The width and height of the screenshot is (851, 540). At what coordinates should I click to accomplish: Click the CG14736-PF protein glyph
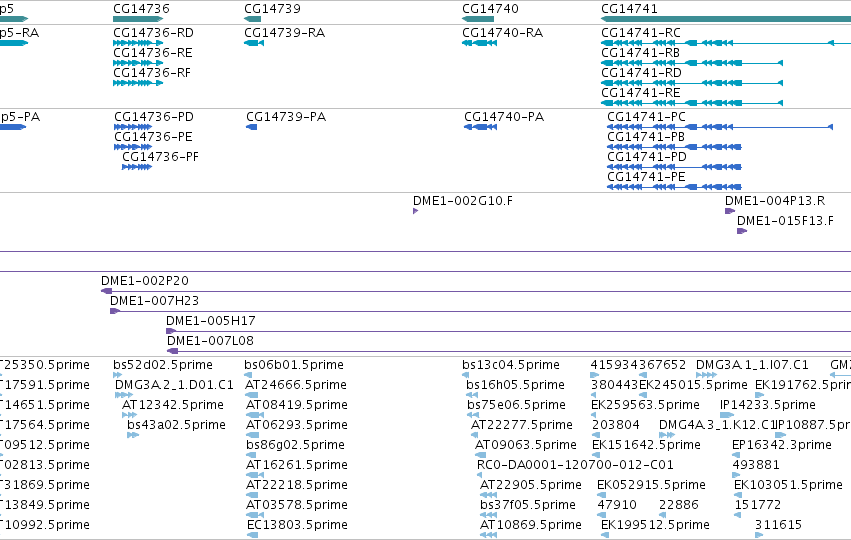[137, 167]
